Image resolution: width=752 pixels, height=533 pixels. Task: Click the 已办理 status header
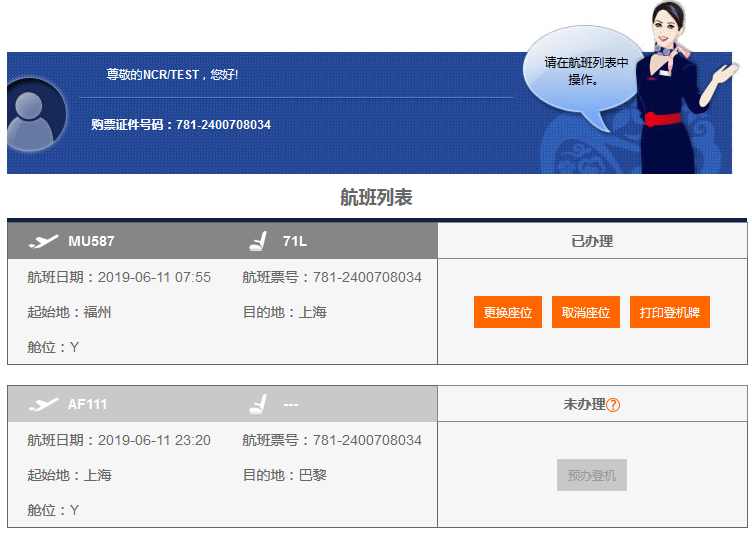tap(592, 241)
